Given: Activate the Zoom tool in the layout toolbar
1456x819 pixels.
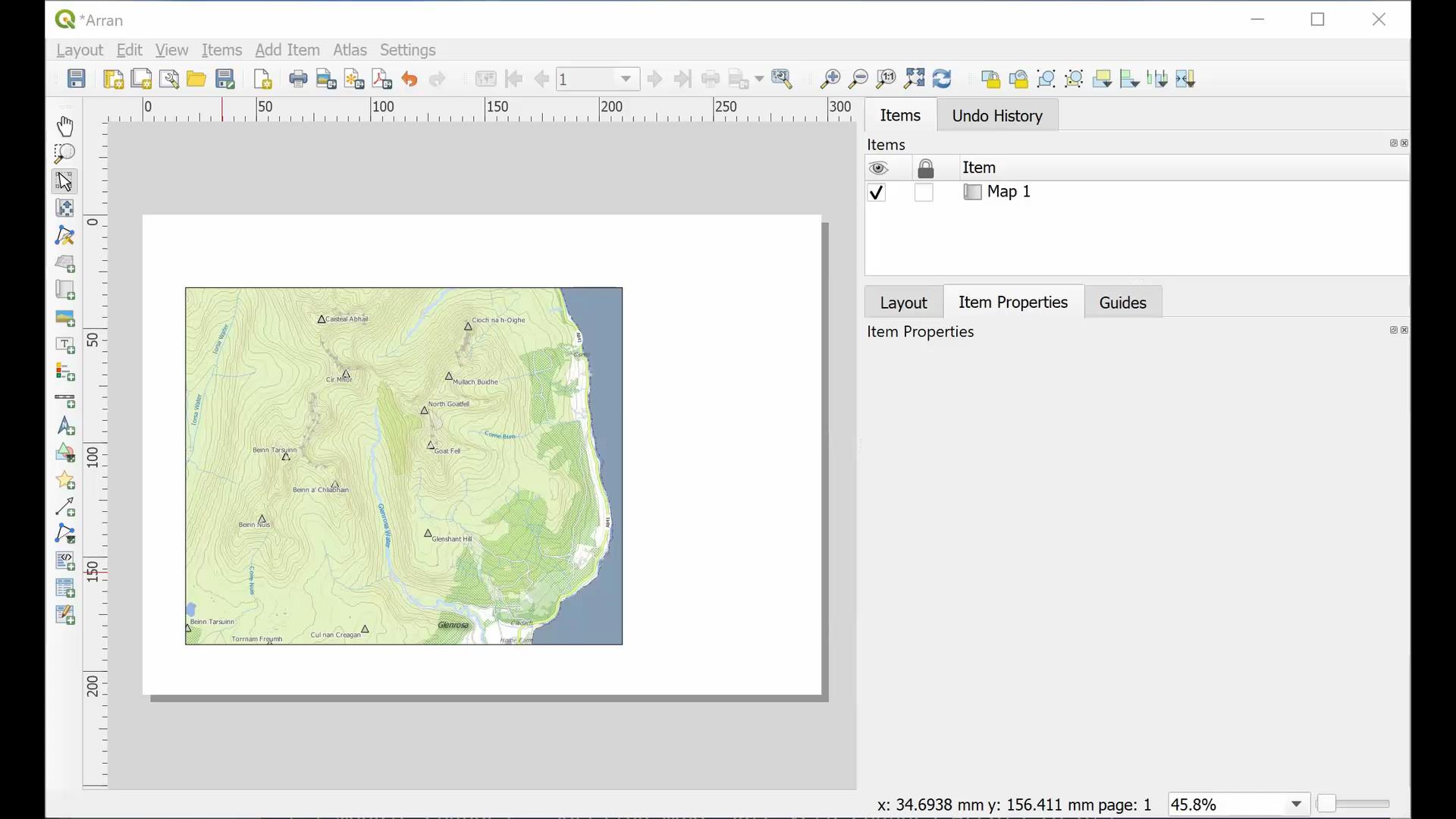Looking at the screenshot, I should [x=64, y=153].
